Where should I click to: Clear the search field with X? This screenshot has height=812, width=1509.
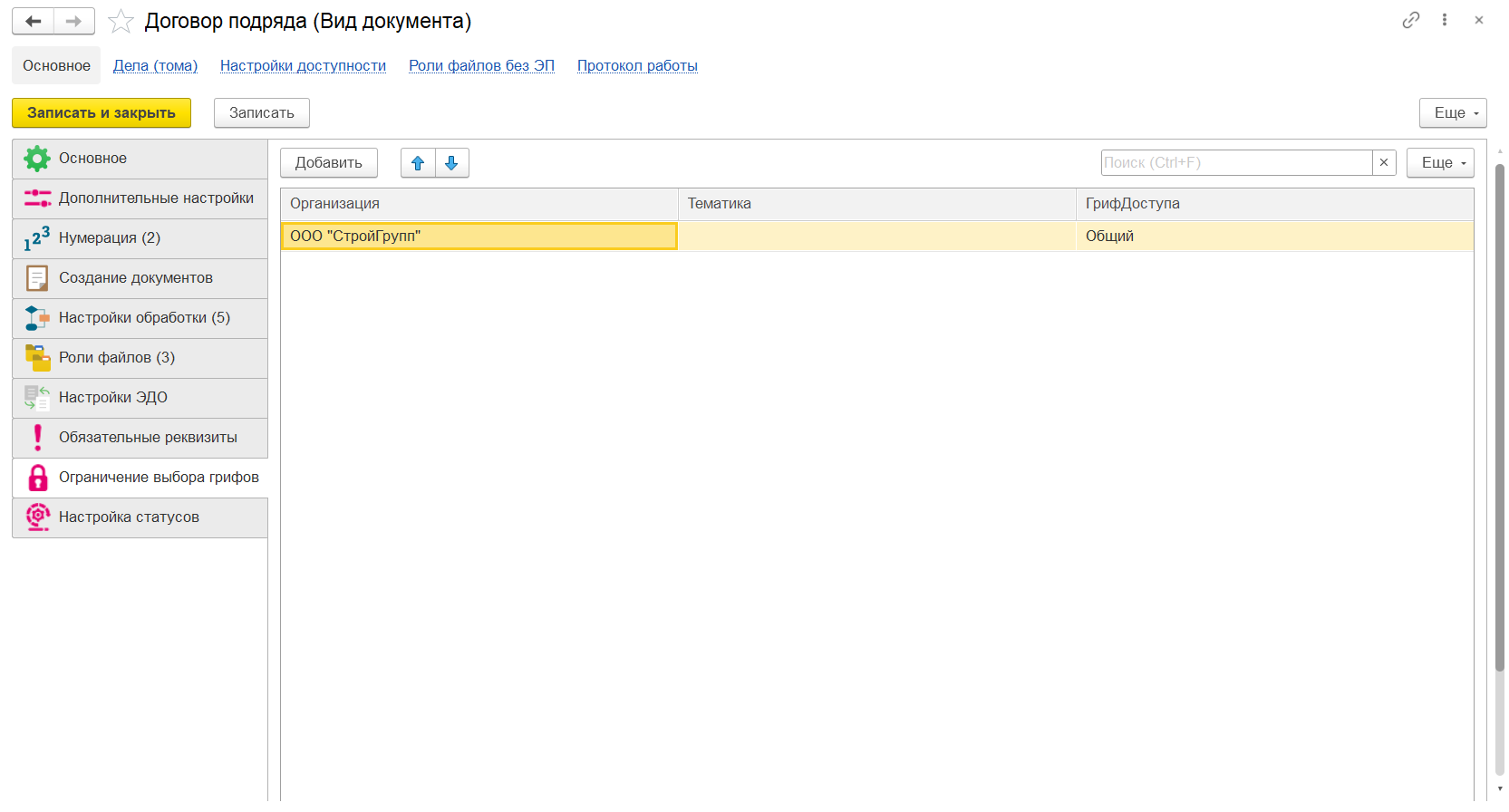click(x=1384, y=163)
